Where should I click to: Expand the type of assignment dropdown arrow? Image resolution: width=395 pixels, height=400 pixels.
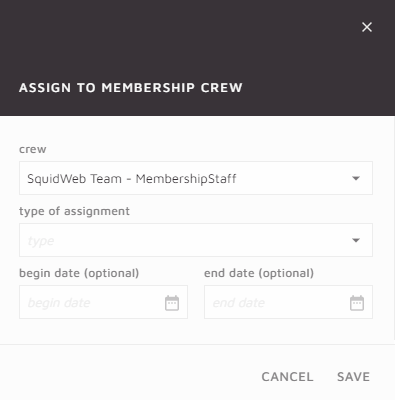356,240
